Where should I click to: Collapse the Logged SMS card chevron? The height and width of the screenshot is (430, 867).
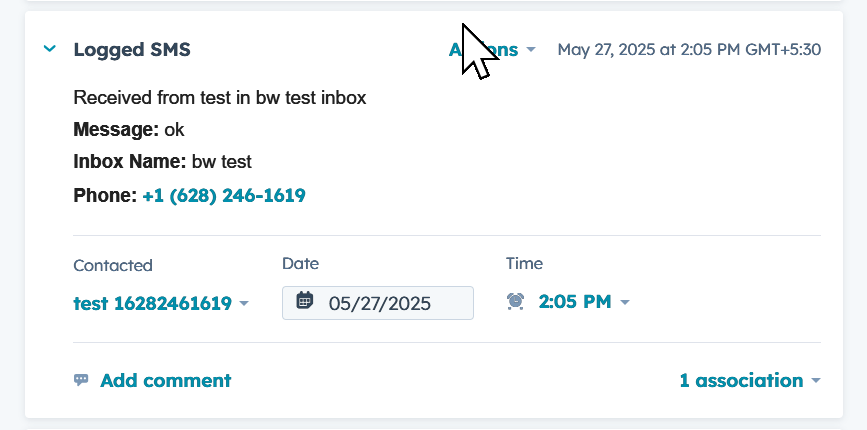coord(50,49)
